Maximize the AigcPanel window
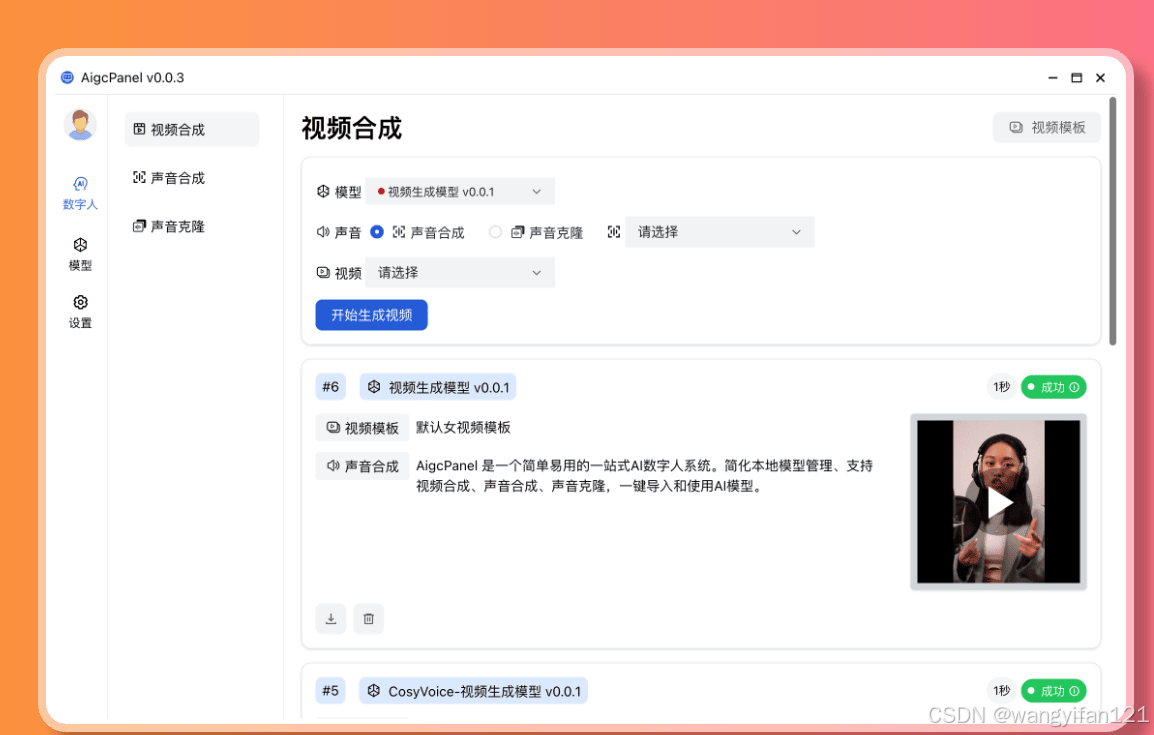 pyautogui.click(x=1076, y=77)
